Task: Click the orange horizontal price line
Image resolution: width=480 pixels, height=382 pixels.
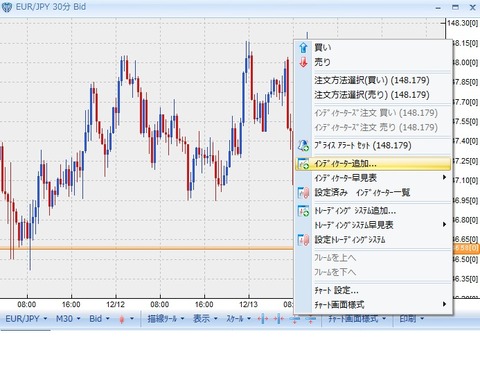Action: 147,248
